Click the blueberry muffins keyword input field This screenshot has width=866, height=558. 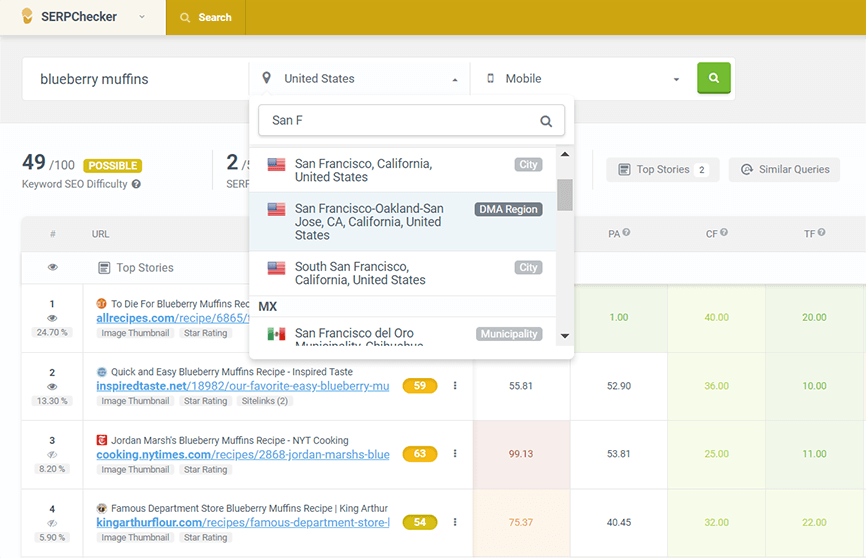click(135, 79)
